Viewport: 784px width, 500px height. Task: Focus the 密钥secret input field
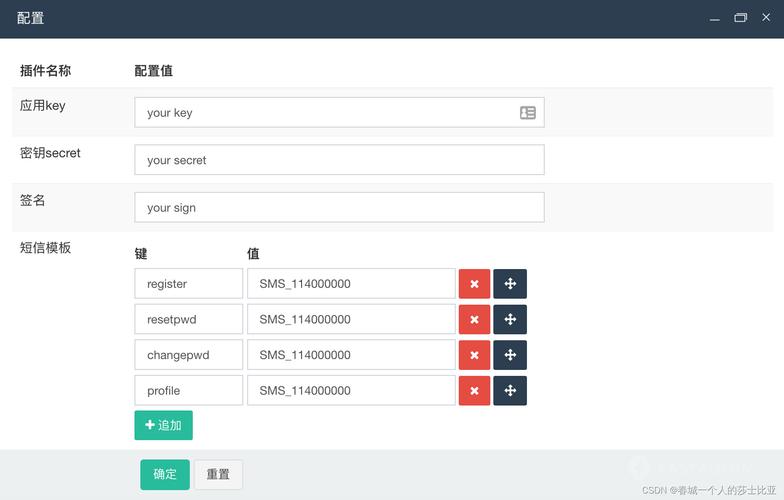340,160
